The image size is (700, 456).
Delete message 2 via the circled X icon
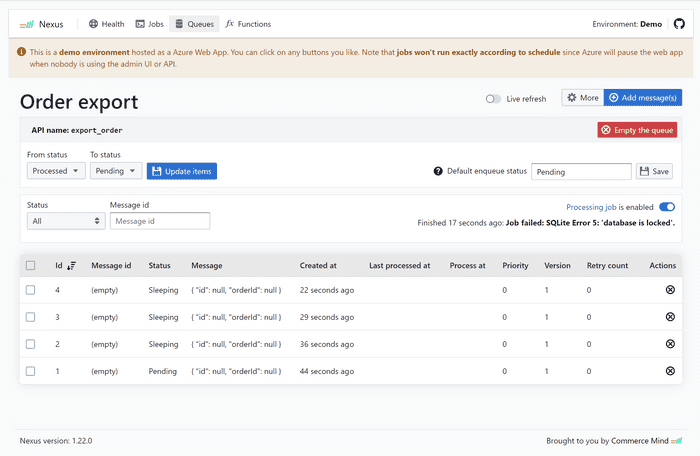670,344
